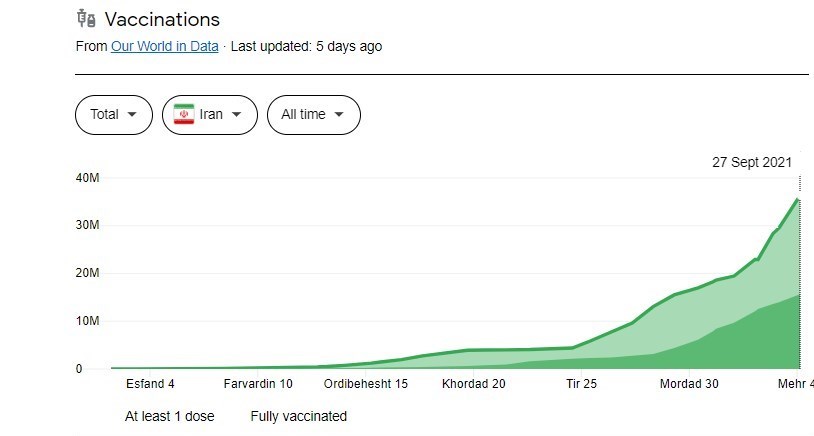Viewport: 814px width, 436px height.
Task: Select the Fully vaccinated legend label
Action: tap(299, 416)
